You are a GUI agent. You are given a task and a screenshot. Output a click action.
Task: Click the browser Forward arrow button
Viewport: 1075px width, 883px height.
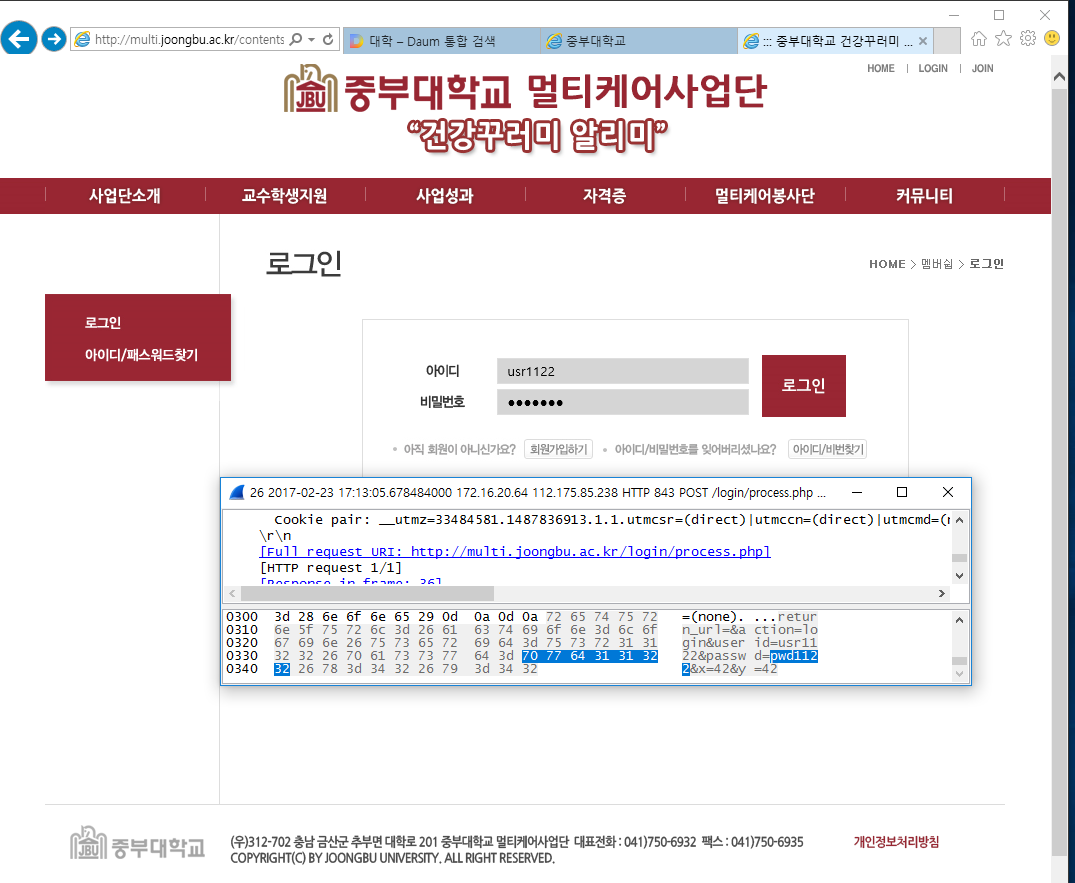pyautogui.click(x=53, y=39)
